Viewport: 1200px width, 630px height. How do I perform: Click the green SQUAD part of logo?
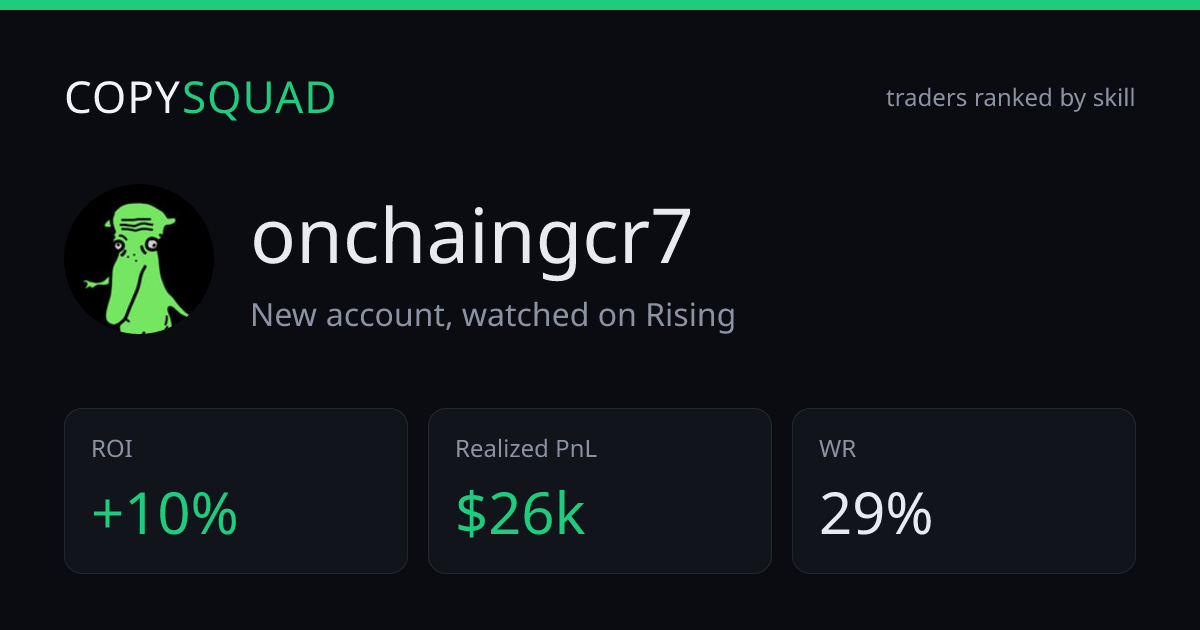259,98
